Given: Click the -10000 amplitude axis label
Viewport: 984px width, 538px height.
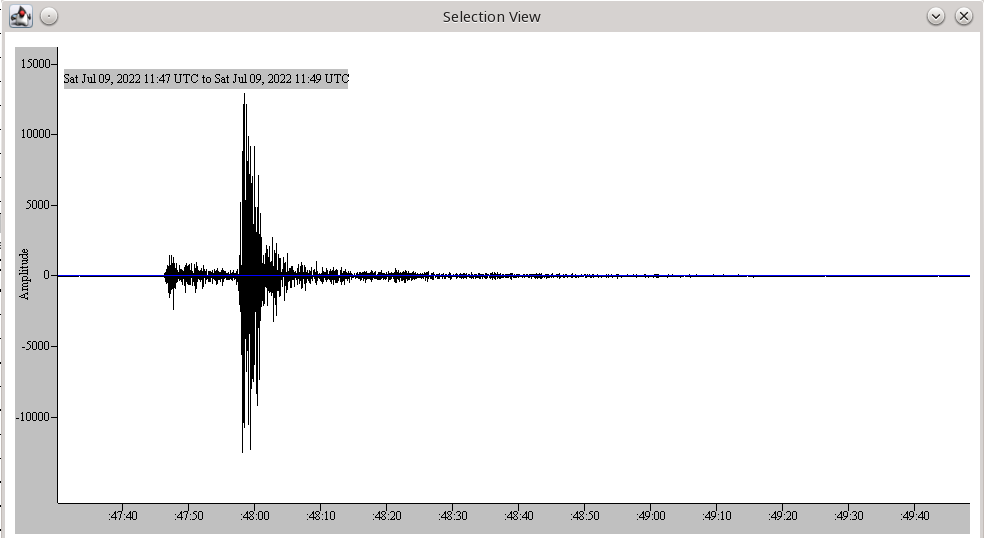Looking at the screenshot, I should [x=34, y=417].
